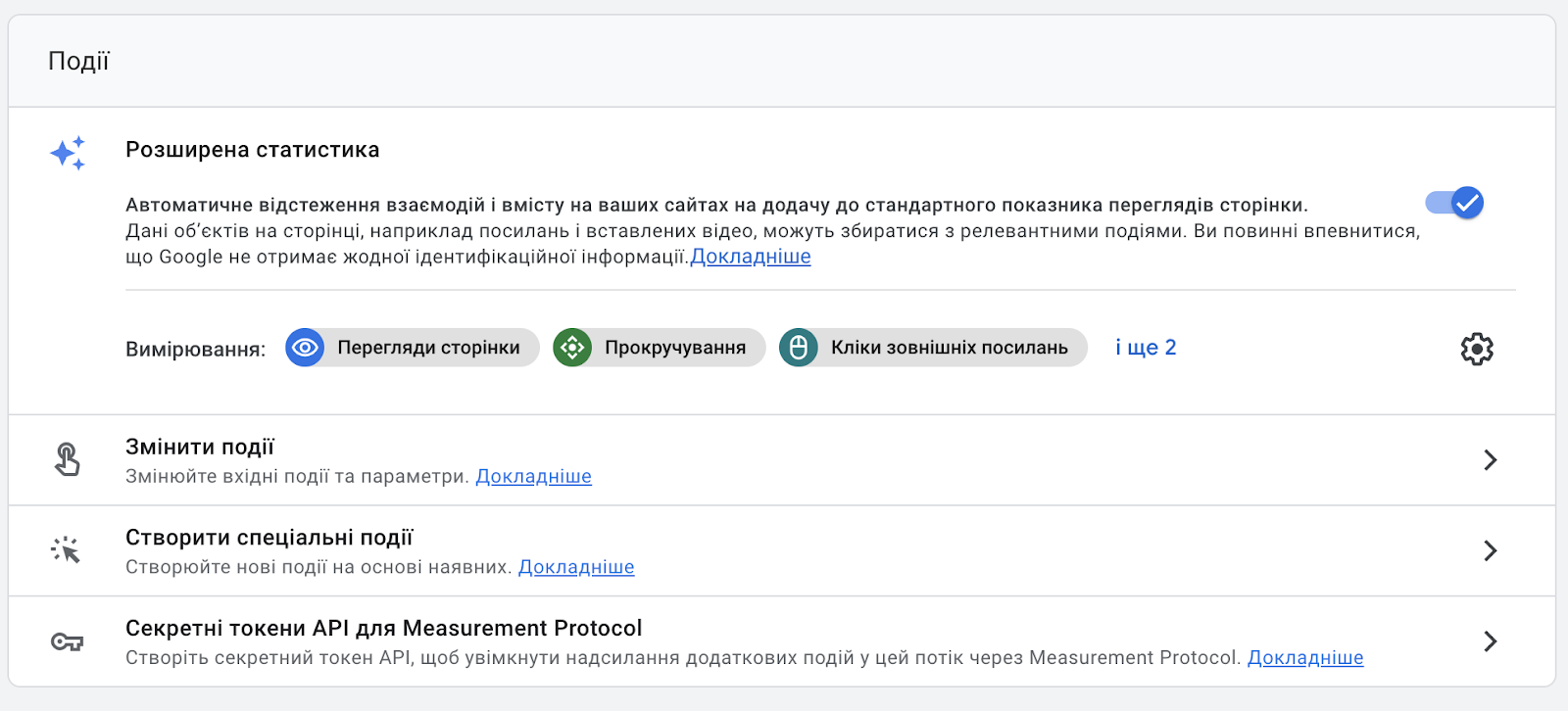Show more measurements via 'і ще 2'

tap(1146, 348)
